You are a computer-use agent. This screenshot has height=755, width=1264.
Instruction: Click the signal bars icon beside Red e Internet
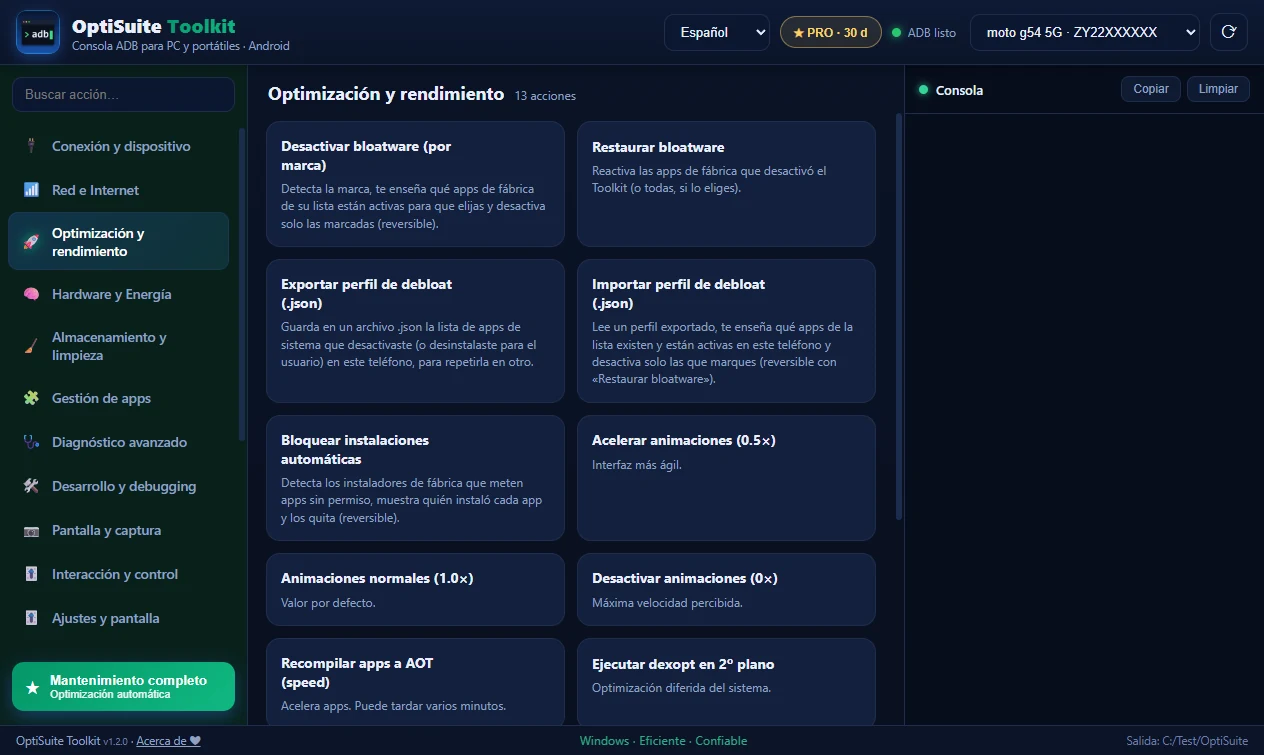[x=31, y=190]
